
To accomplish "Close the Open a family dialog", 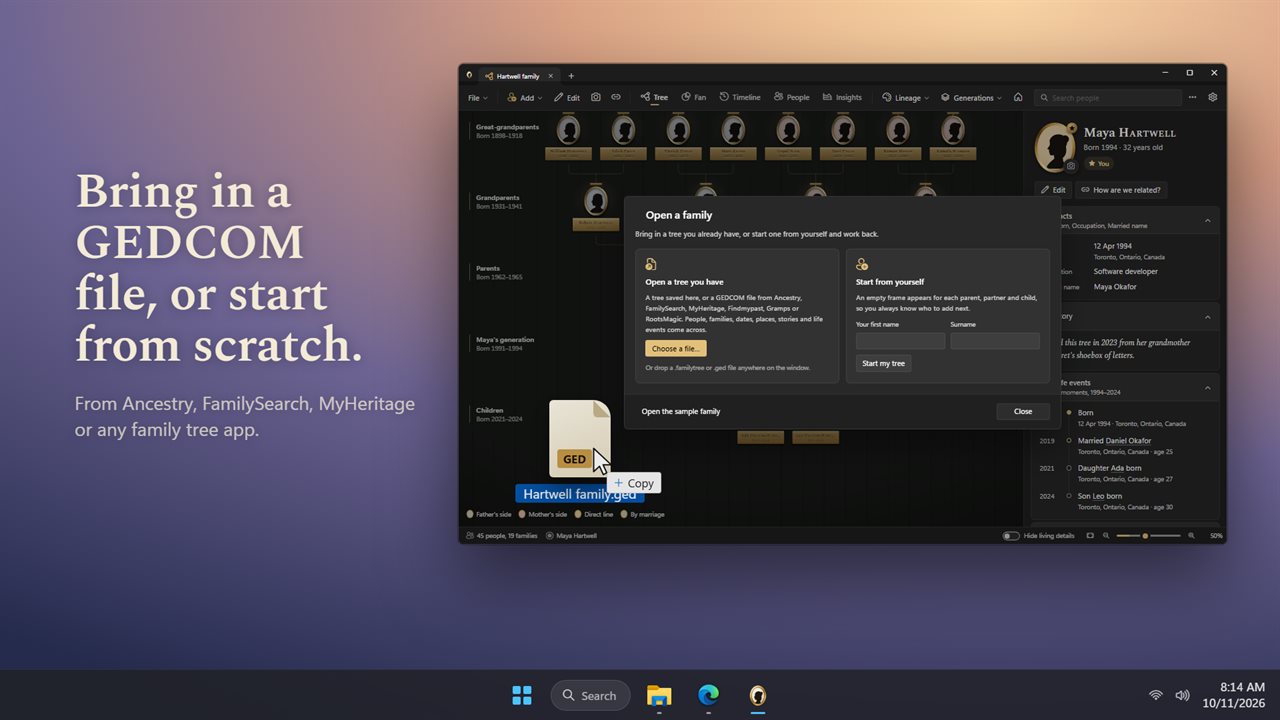I will [x=1023, y=411].
